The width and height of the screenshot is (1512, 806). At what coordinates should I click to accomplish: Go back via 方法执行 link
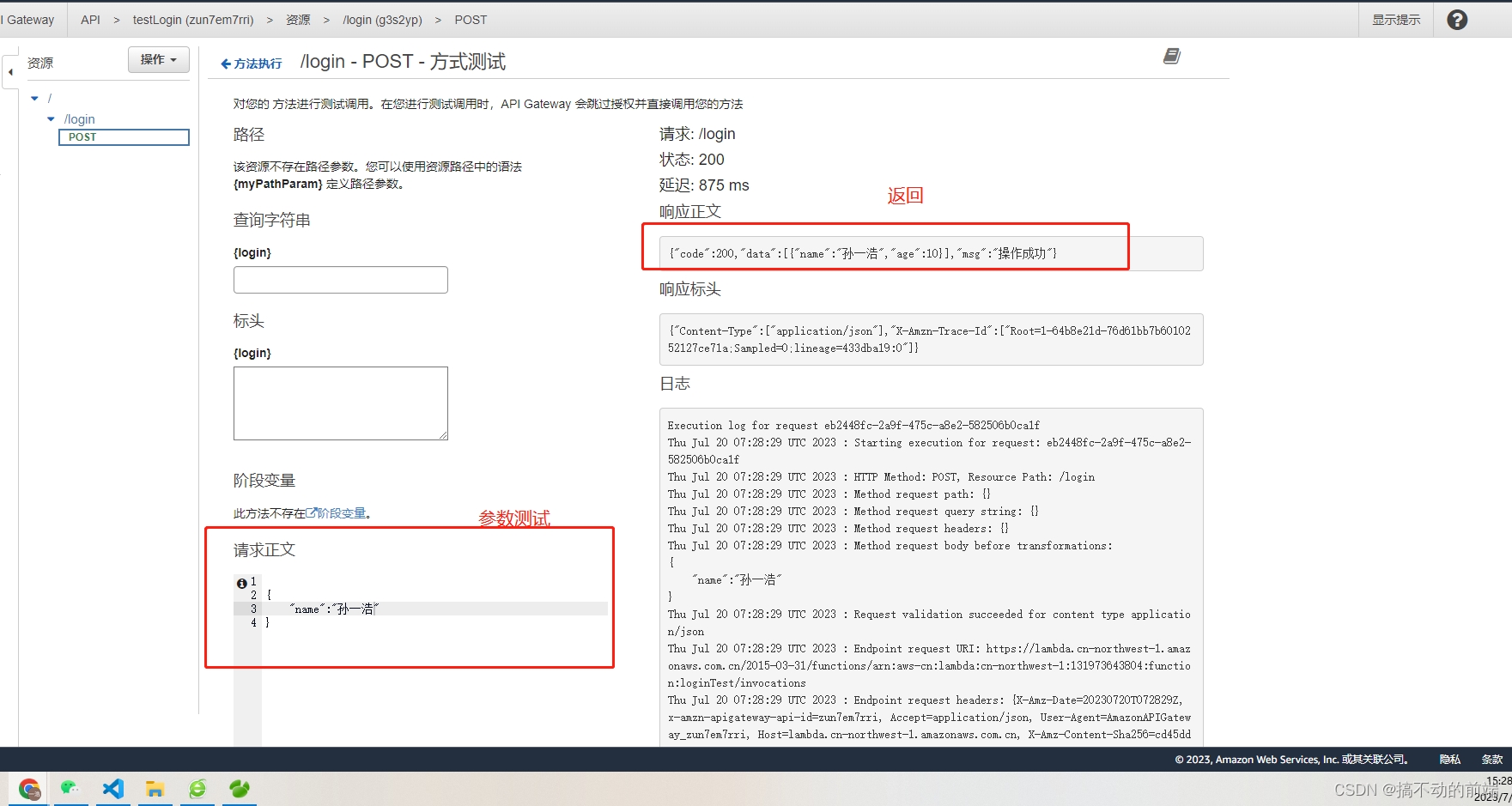click(252, 64)
